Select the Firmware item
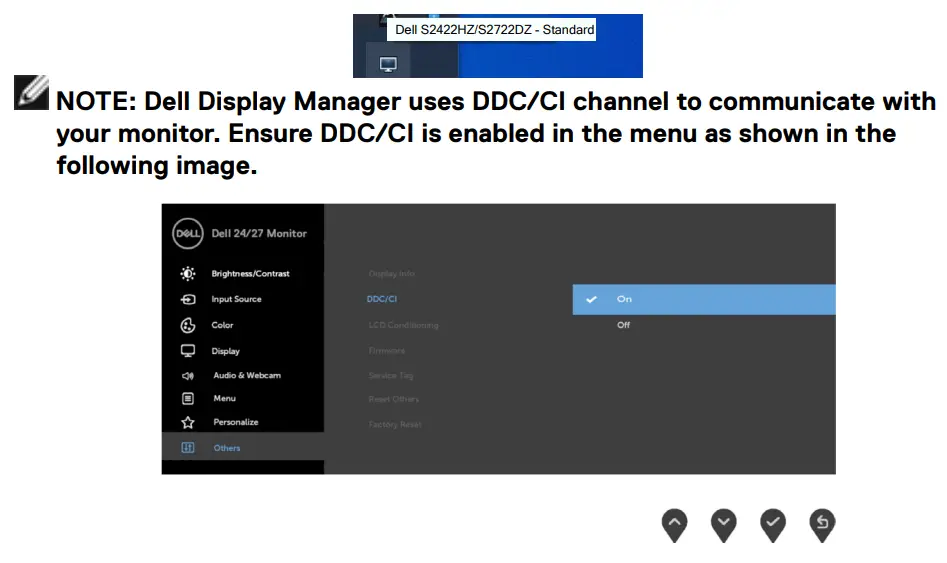The height and width of the screenshot is (563, 947). click(x=387, y=351)
